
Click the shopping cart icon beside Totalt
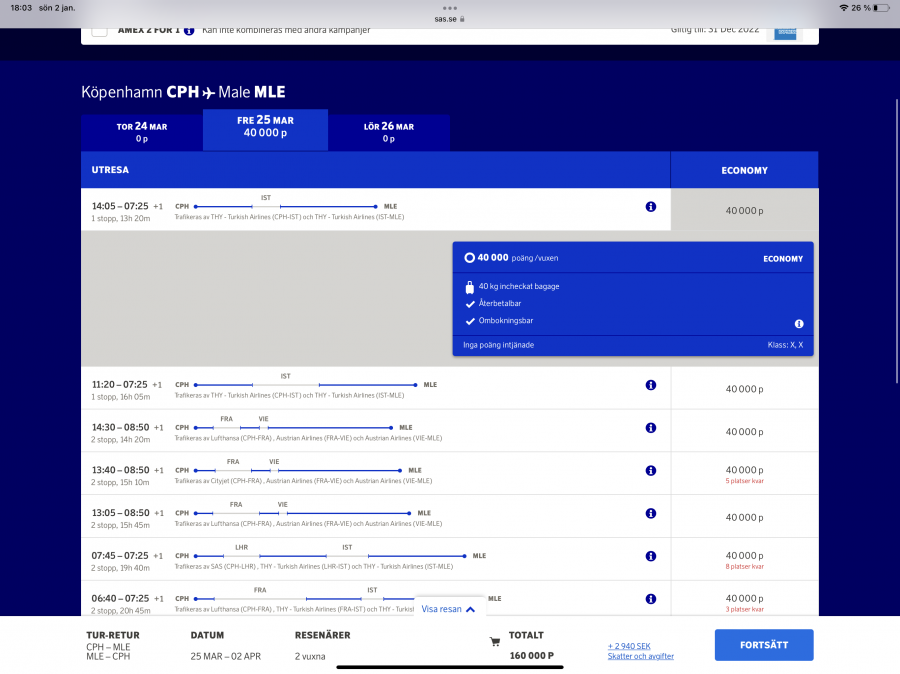click(494, 642)
